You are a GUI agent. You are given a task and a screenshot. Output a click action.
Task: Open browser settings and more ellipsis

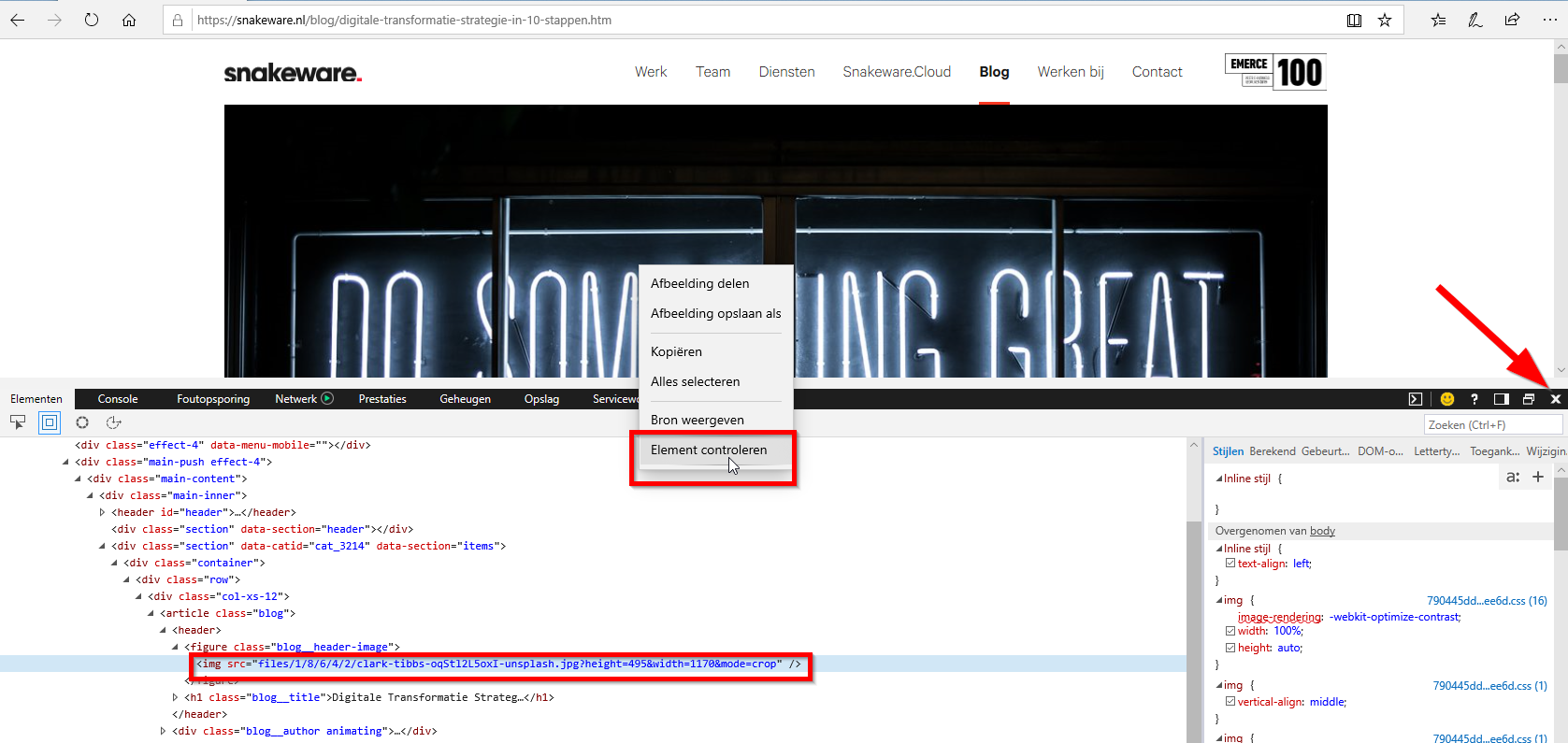pyautogui.click(x=1549, y=20)
